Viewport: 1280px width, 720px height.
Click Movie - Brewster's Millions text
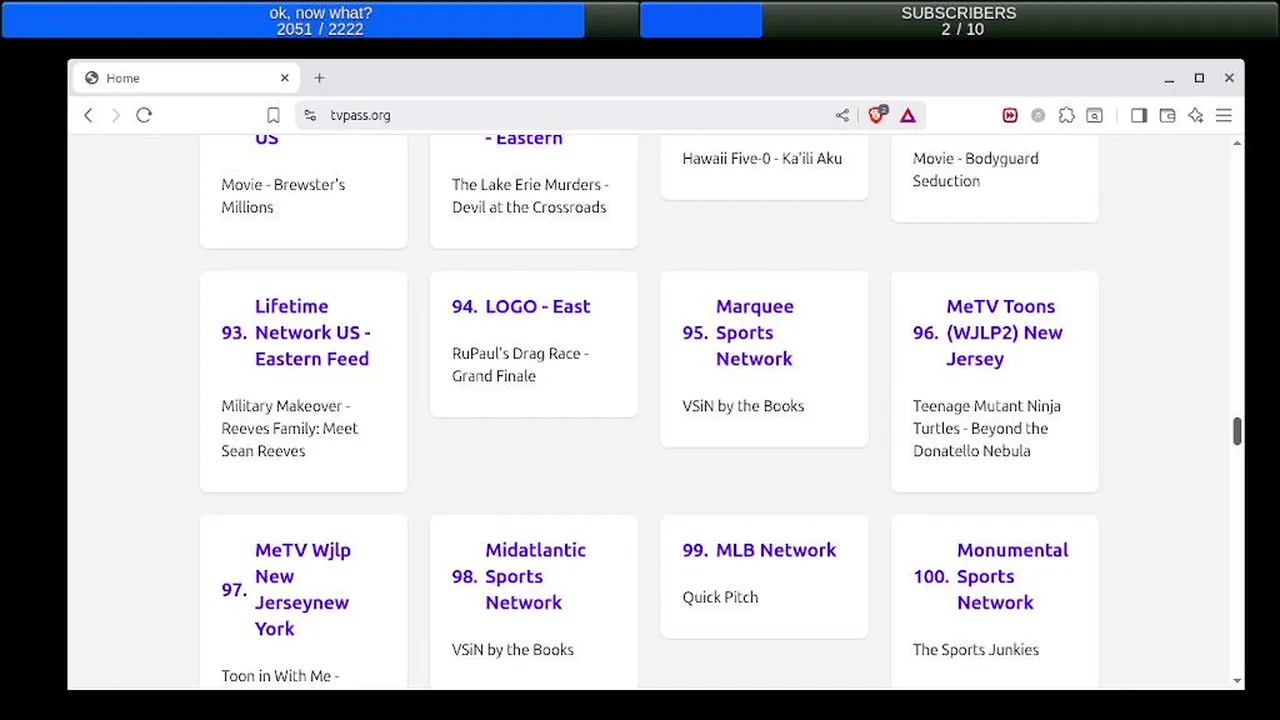(283, 196)
